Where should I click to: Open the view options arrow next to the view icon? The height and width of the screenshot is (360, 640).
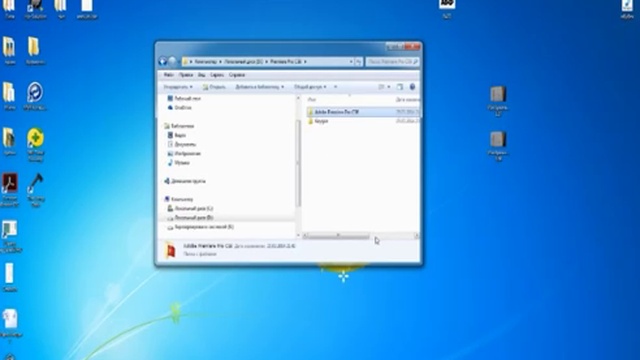389,87
